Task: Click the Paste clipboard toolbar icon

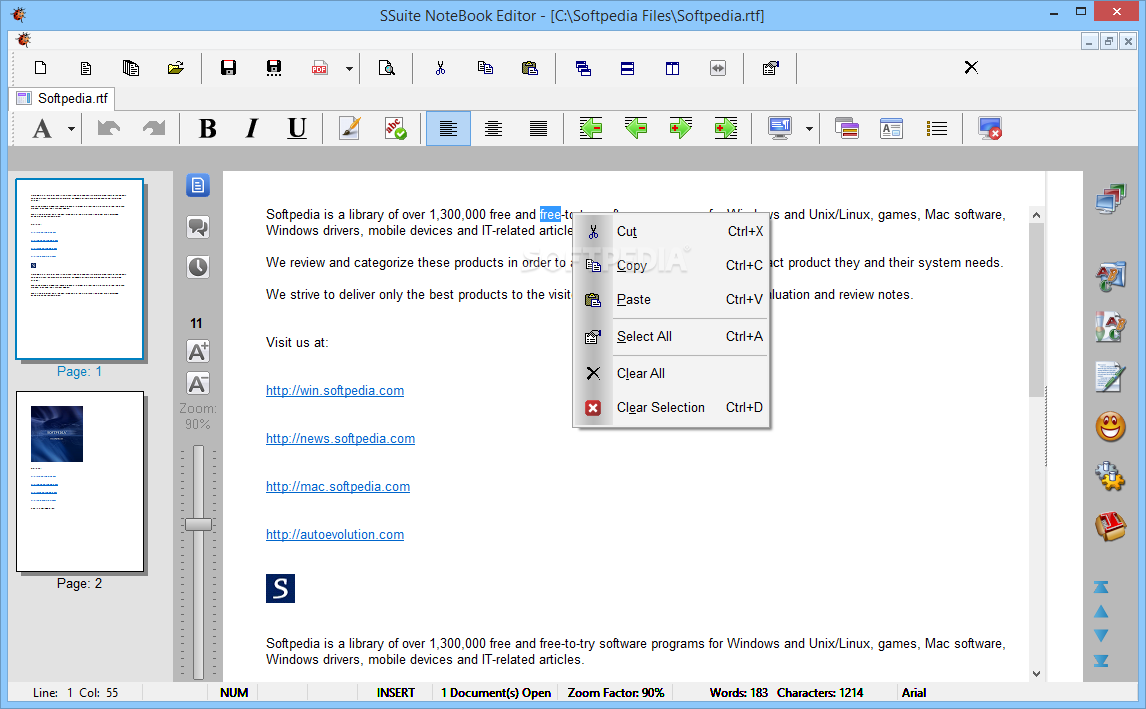Action: [x=530, y=68]
